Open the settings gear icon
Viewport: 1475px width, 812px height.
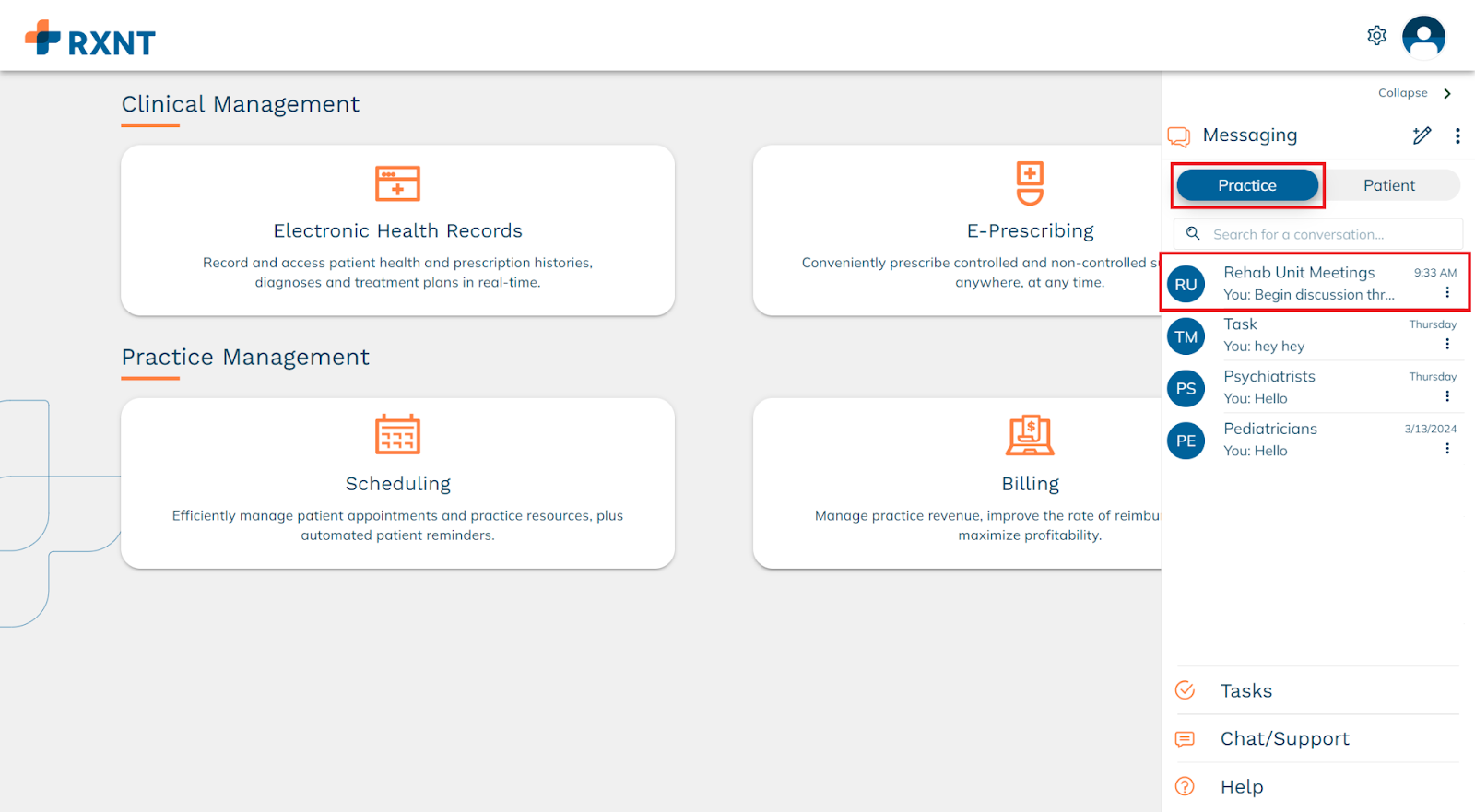click(x=1376, y=35)
